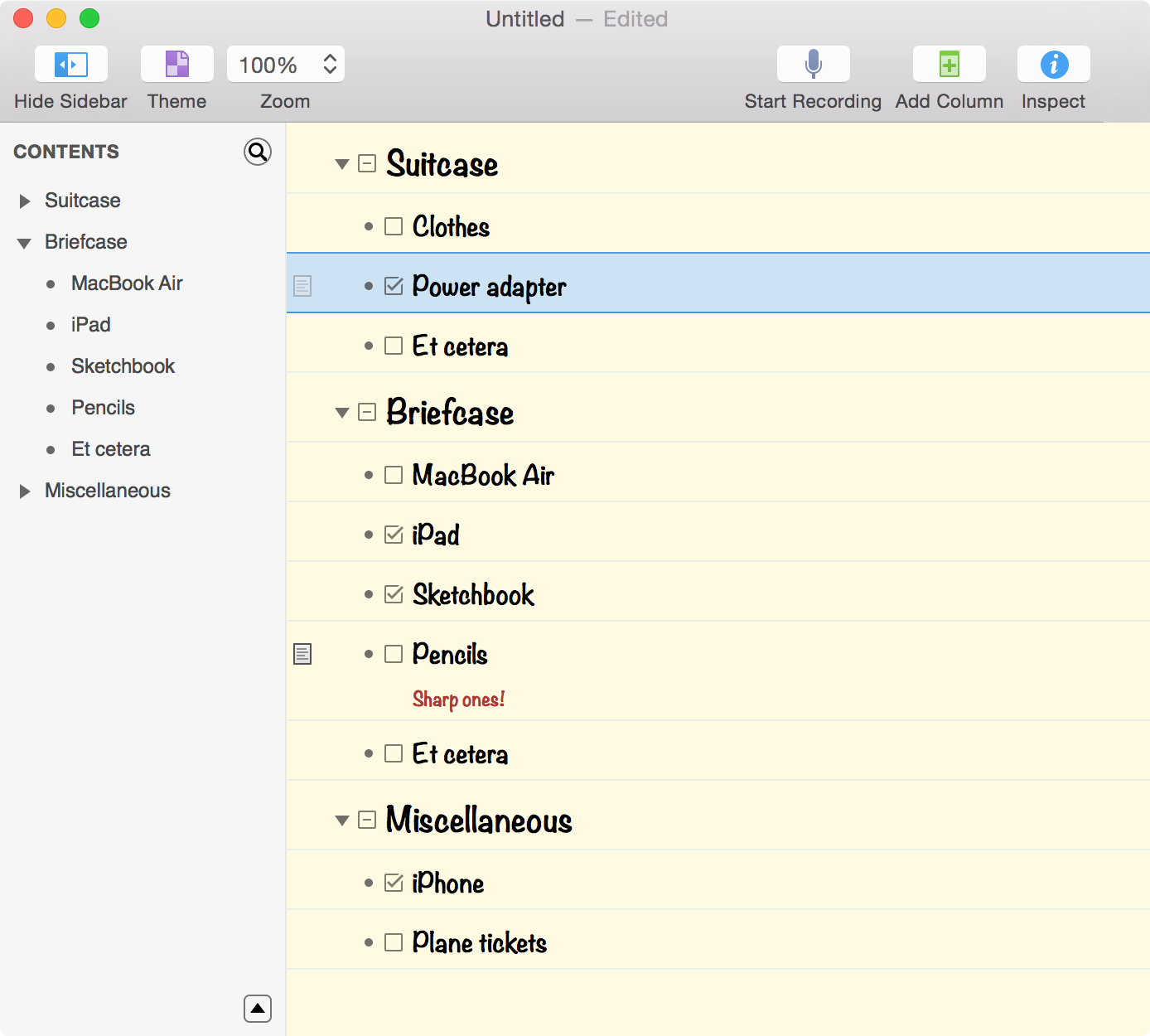Click the iPhone row text

point(448,883)
